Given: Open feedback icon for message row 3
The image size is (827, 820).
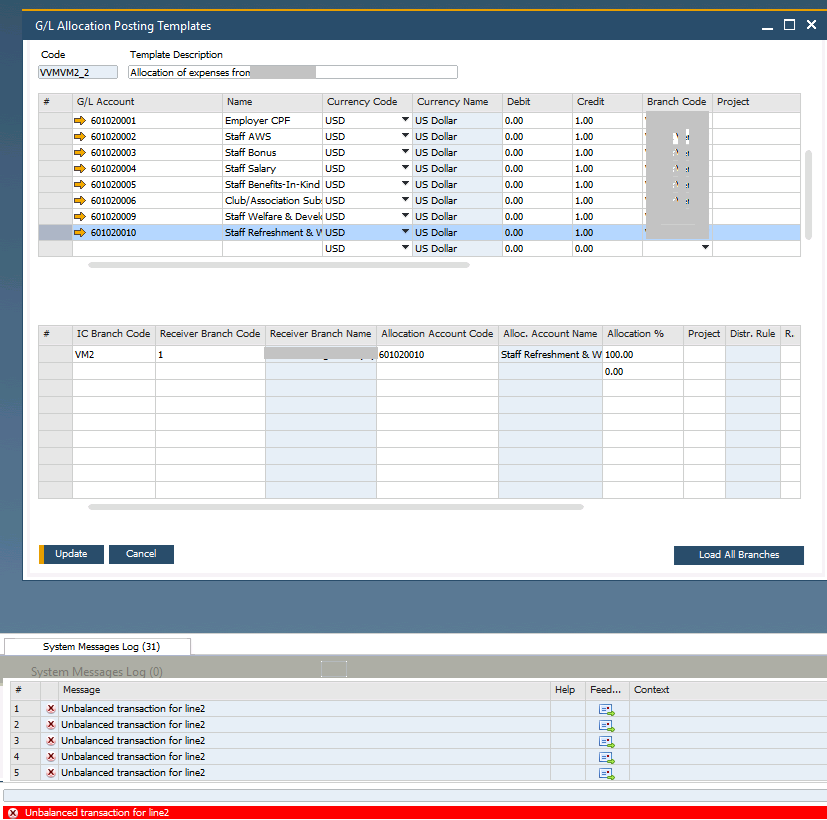Looking at the screenshot, I should pos(606,741).
